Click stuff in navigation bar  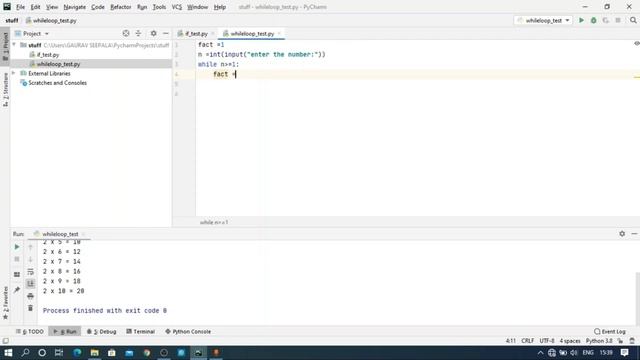tap(12, 20)
